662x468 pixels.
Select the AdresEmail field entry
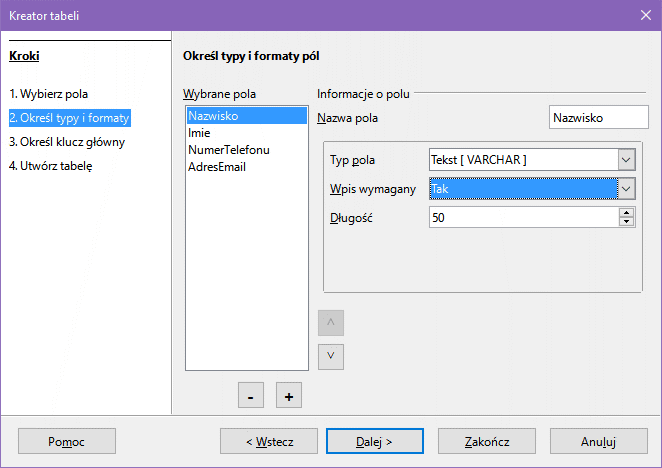point(216,167)
